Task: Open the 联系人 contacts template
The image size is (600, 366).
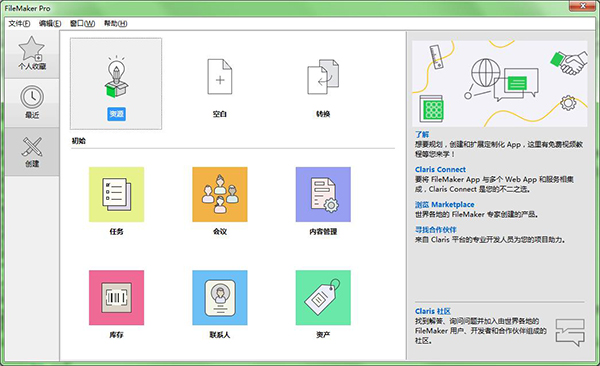Action: (x=220, y=297)
